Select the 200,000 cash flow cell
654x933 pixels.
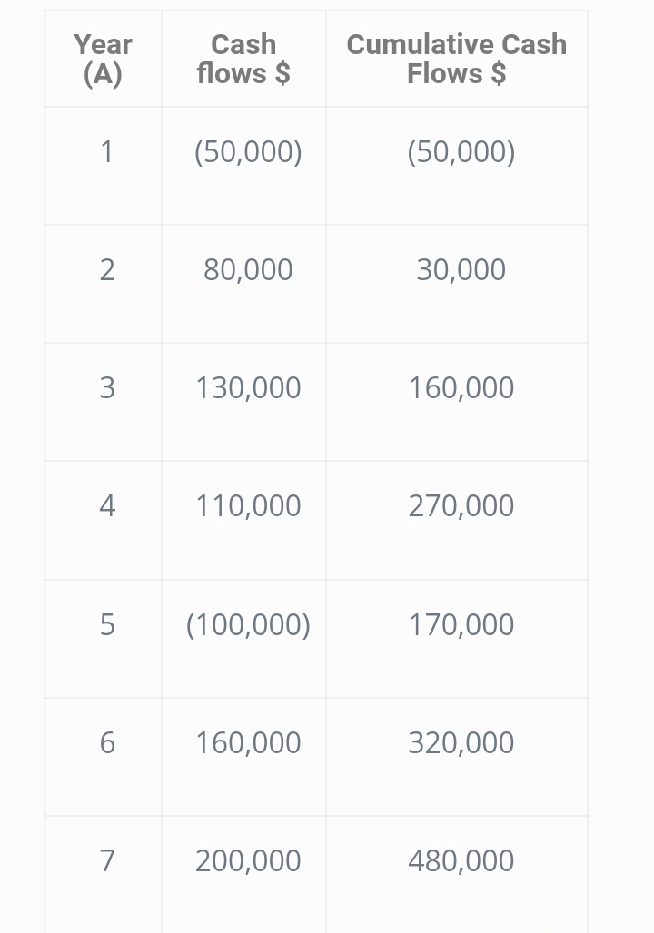click(248, 861)
